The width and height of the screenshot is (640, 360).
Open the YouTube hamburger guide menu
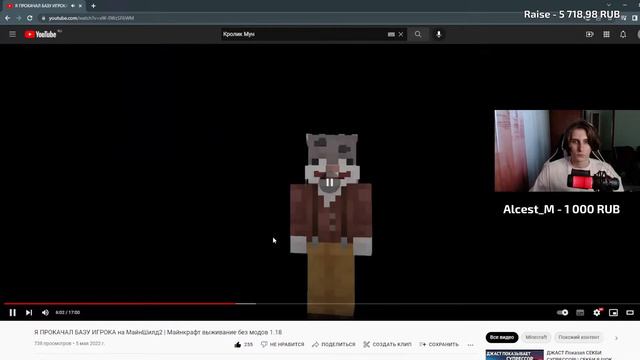point(13,34)
